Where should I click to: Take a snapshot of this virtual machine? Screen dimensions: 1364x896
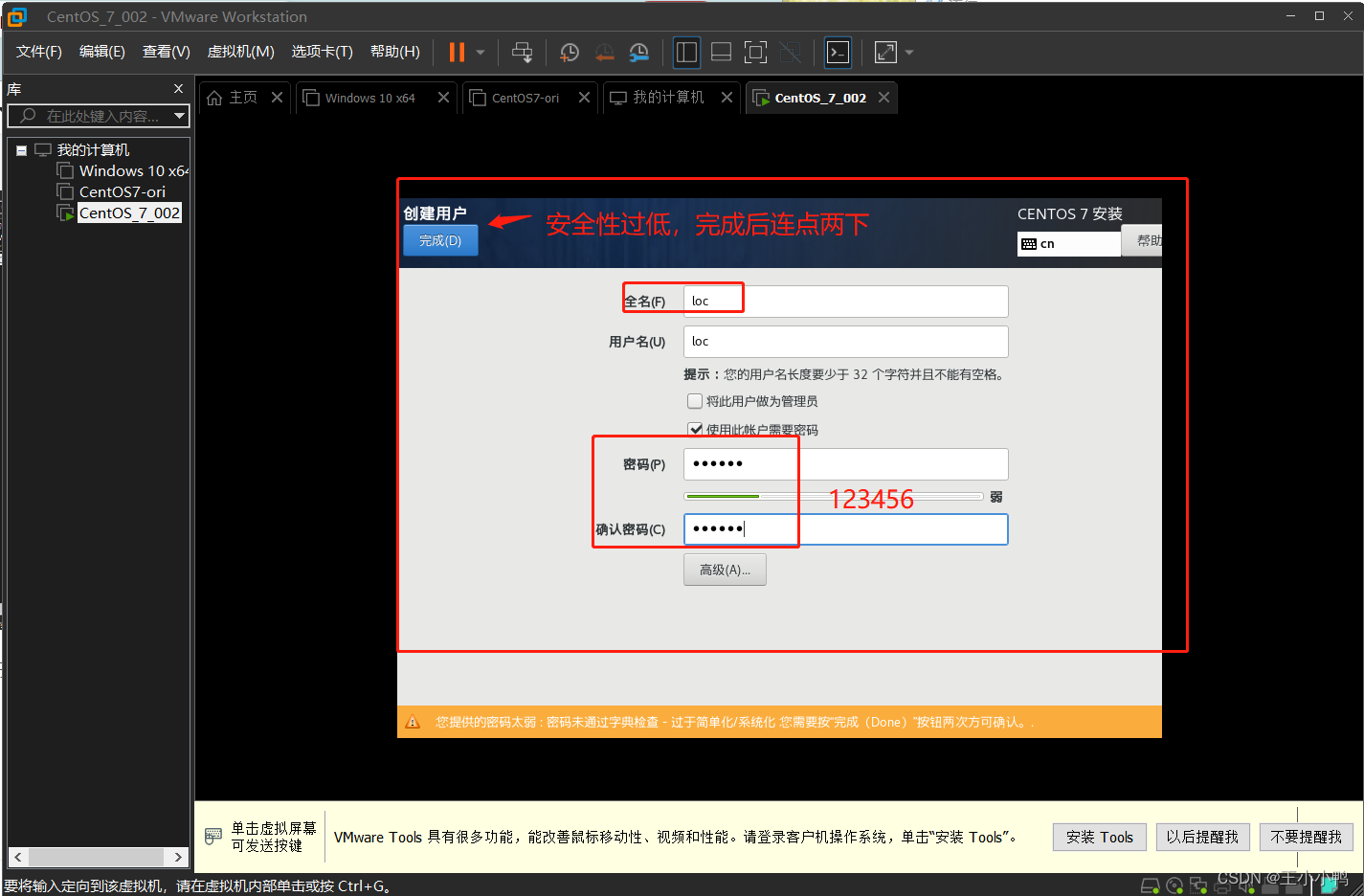click(x=570, y=53)
